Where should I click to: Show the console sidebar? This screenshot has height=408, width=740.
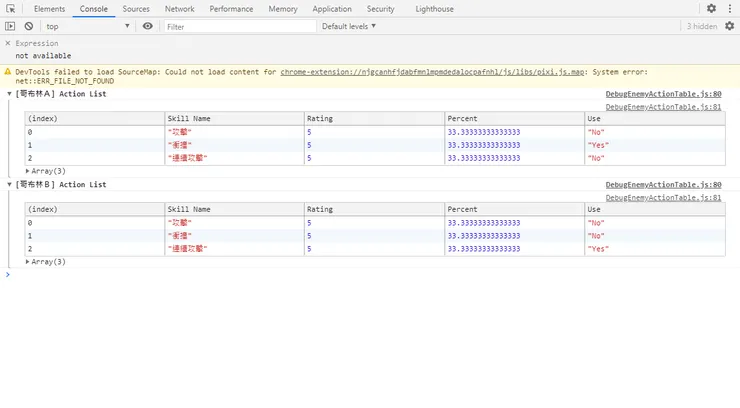10,26
